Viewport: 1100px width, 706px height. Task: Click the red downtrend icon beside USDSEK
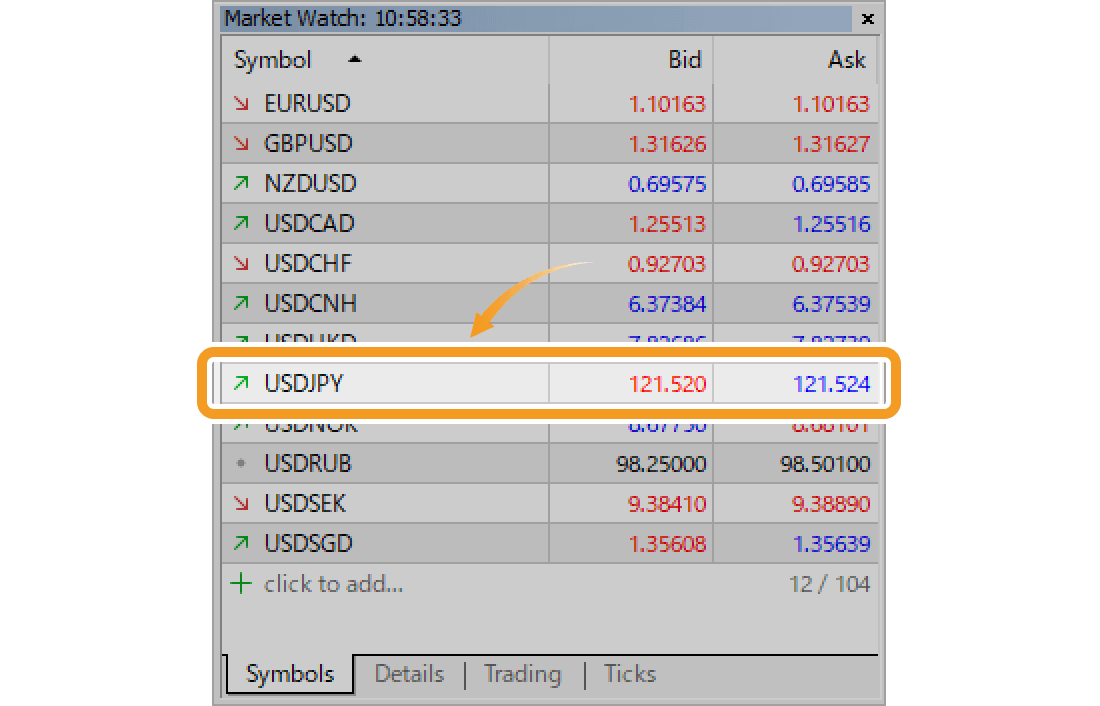pyautogui.click(x=242, y=503)
